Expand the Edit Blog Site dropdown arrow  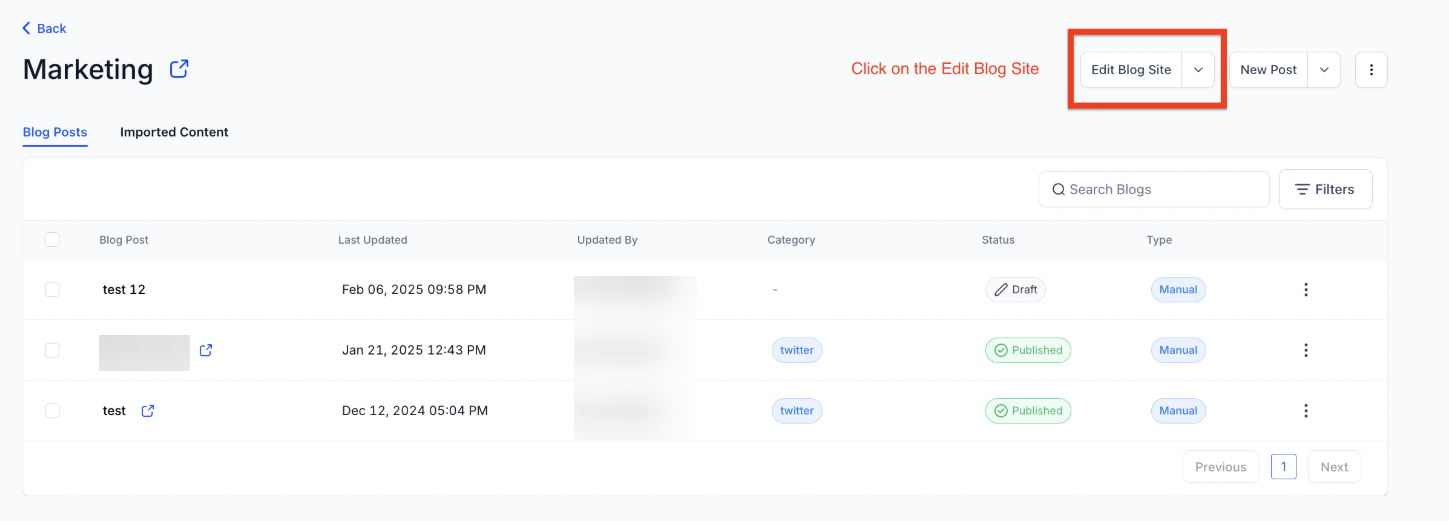tap(1198, 70)
